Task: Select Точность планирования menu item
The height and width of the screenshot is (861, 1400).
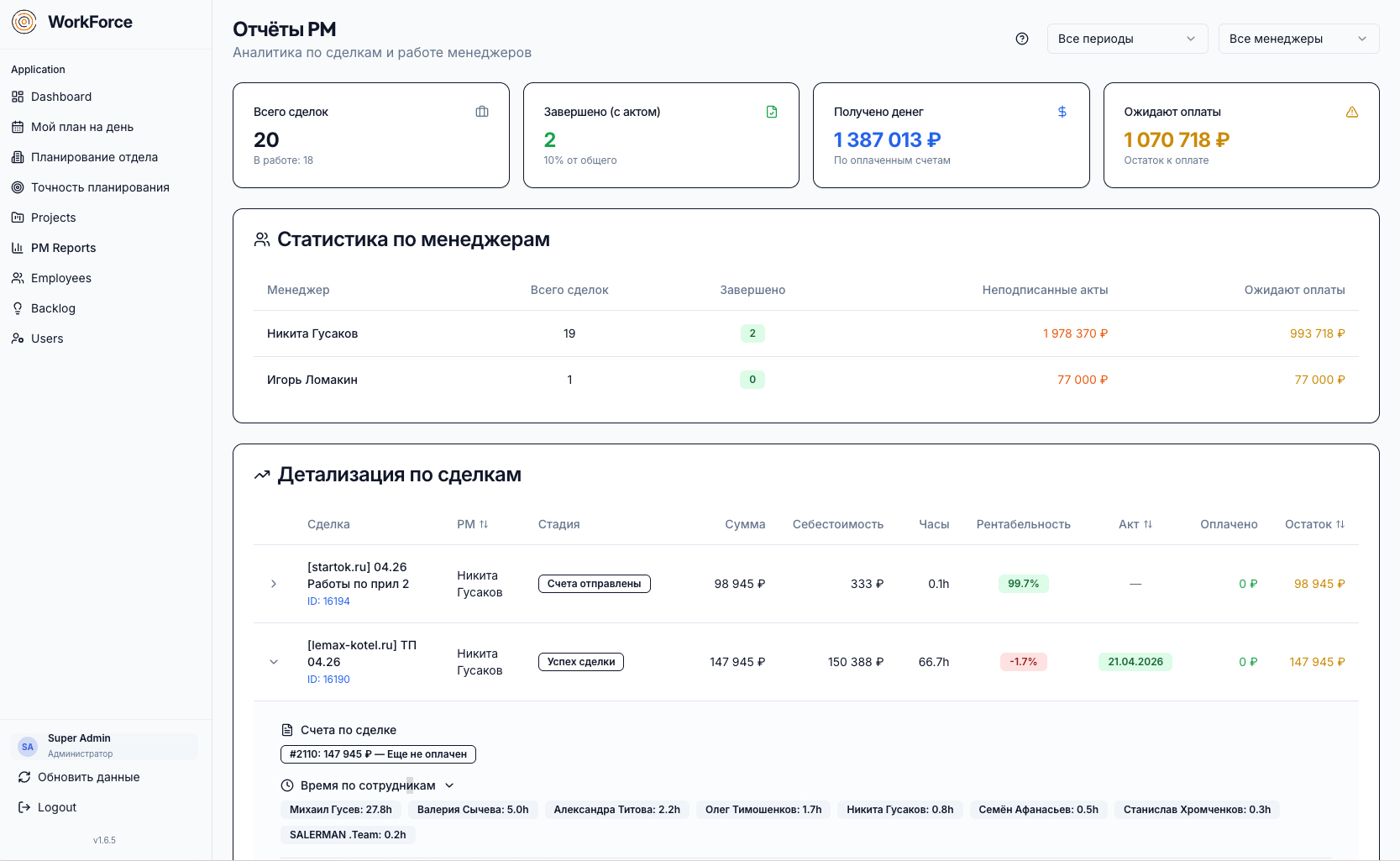Action: click(100, 187)
